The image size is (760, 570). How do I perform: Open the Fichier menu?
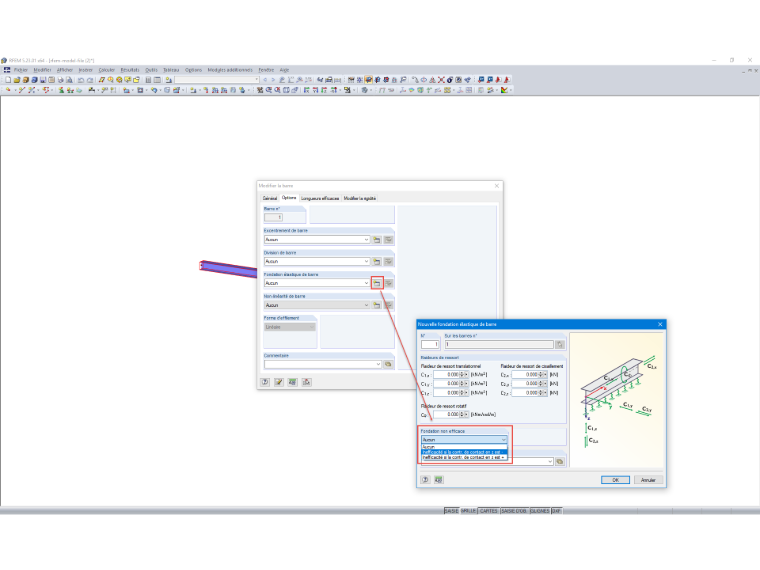(x=21, y=70)
